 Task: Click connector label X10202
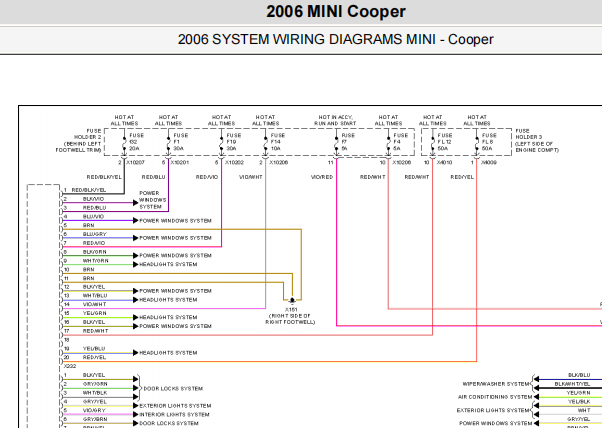click(x=234, y=163)
